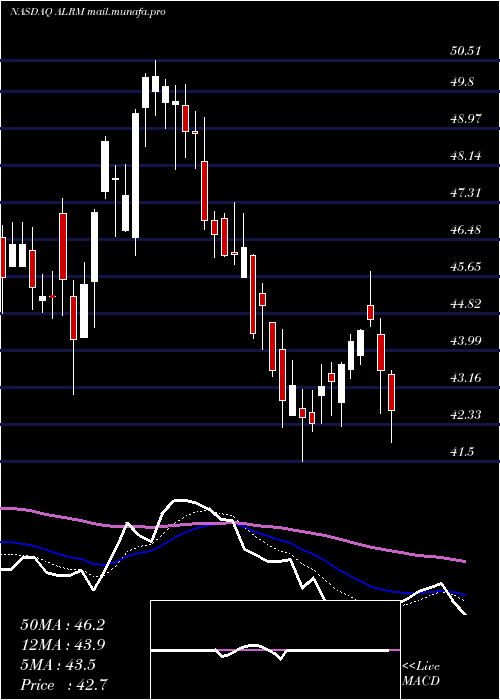Click the Price : 42.7 readout

pos(63,685)
